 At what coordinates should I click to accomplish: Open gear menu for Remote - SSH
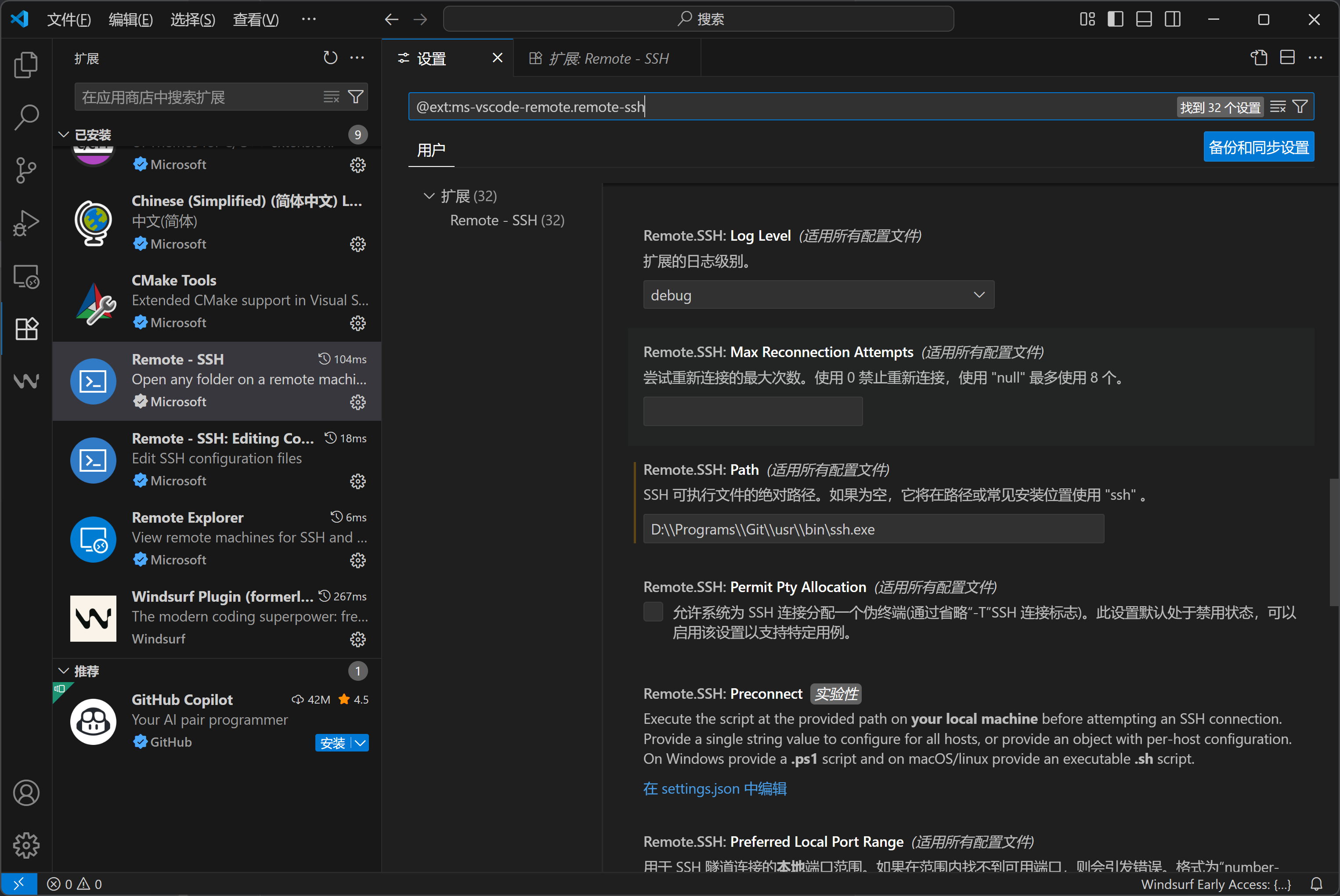[358, 402]
